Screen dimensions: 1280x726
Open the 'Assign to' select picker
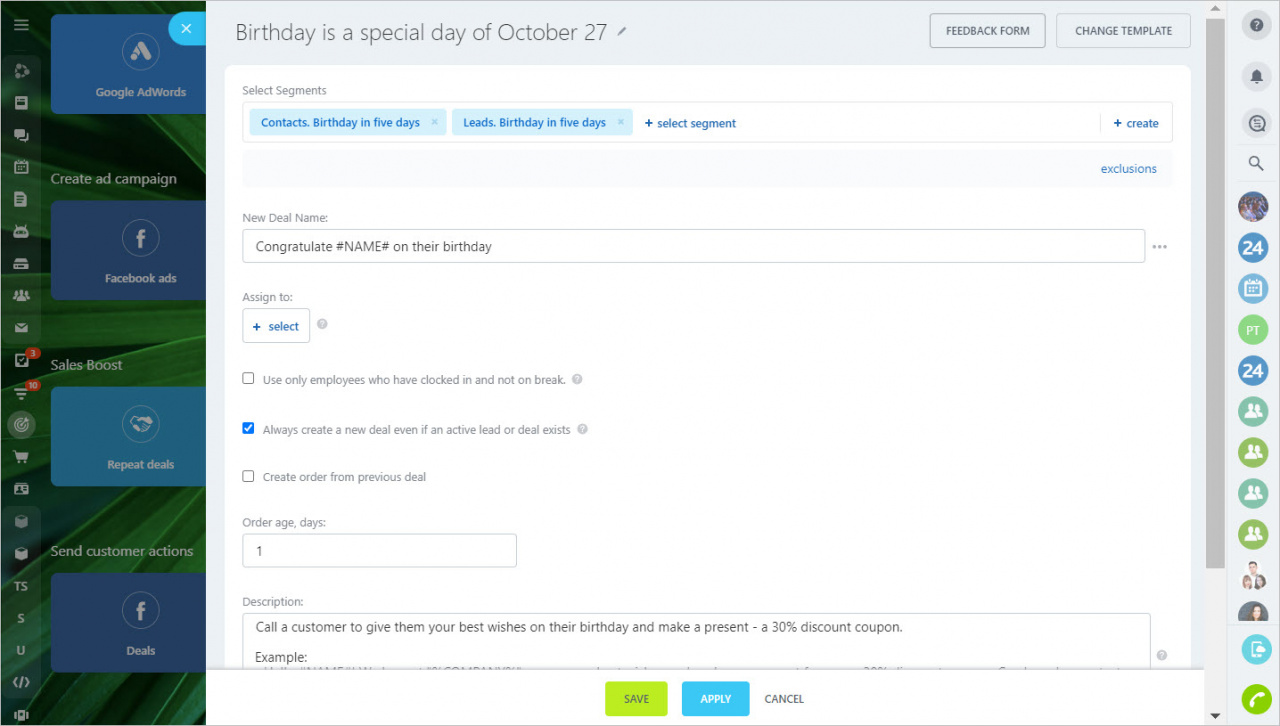276,326
